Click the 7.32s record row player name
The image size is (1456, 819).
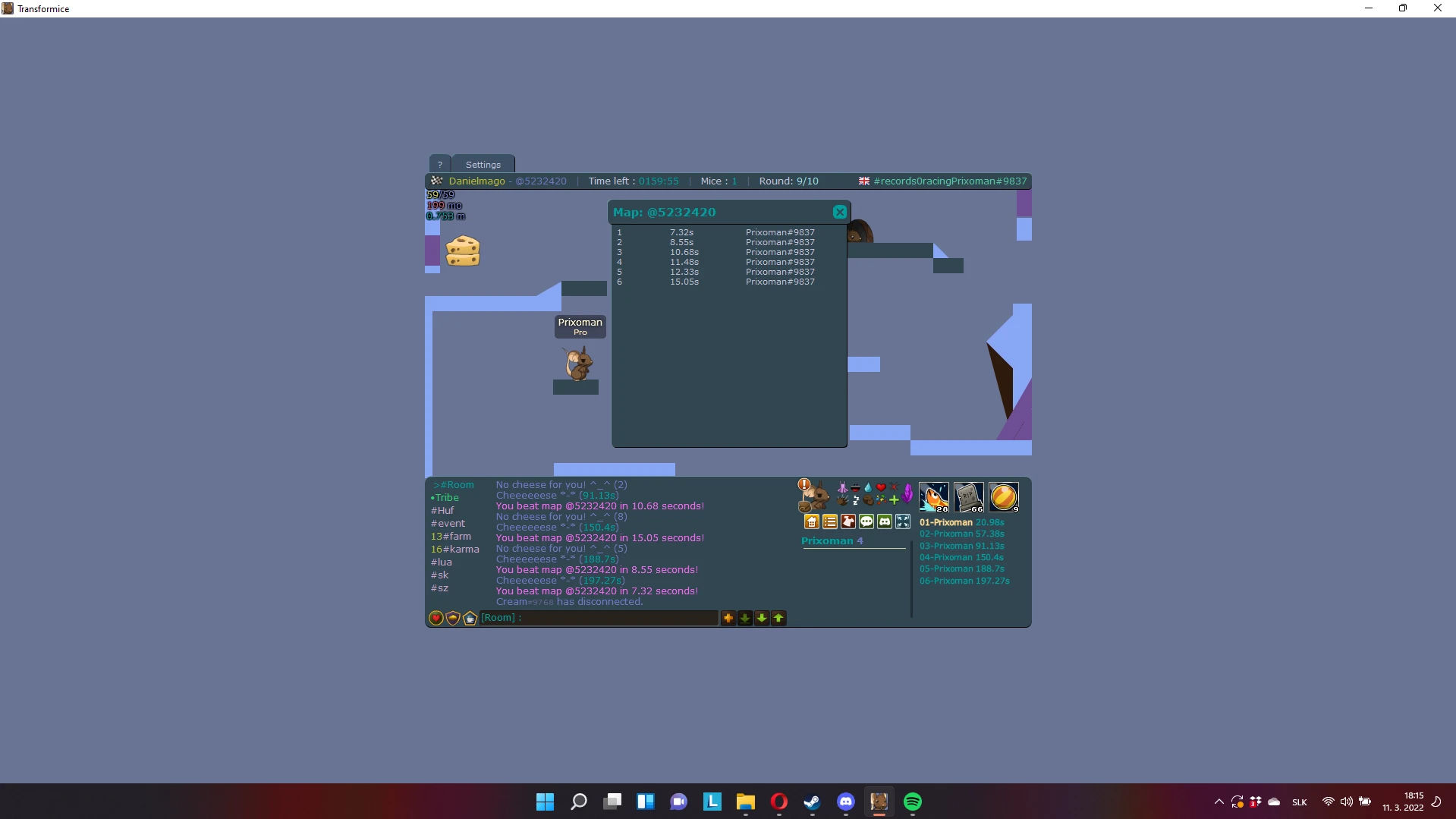(x=780, y=233)
